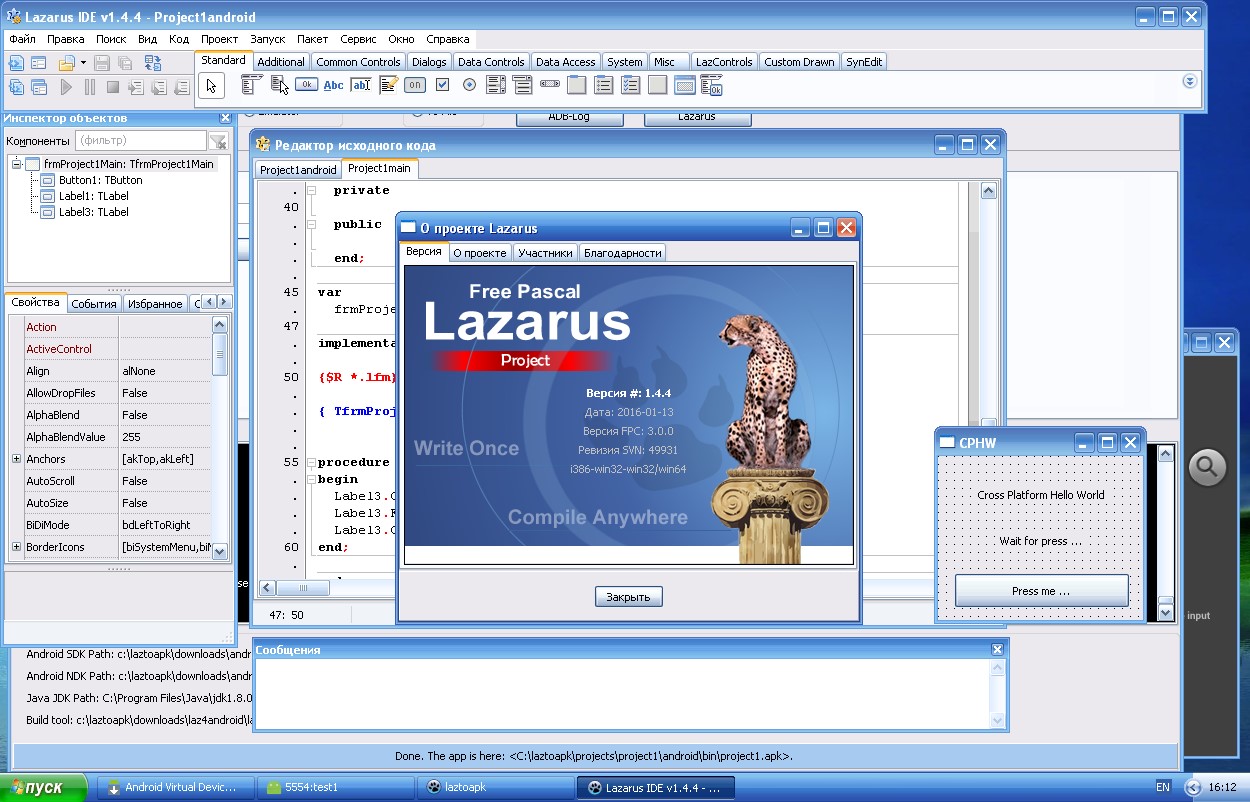The height and width of the screenshot is (802, 1250).
Task: Open the Проект menu
Action: (219, 39)
